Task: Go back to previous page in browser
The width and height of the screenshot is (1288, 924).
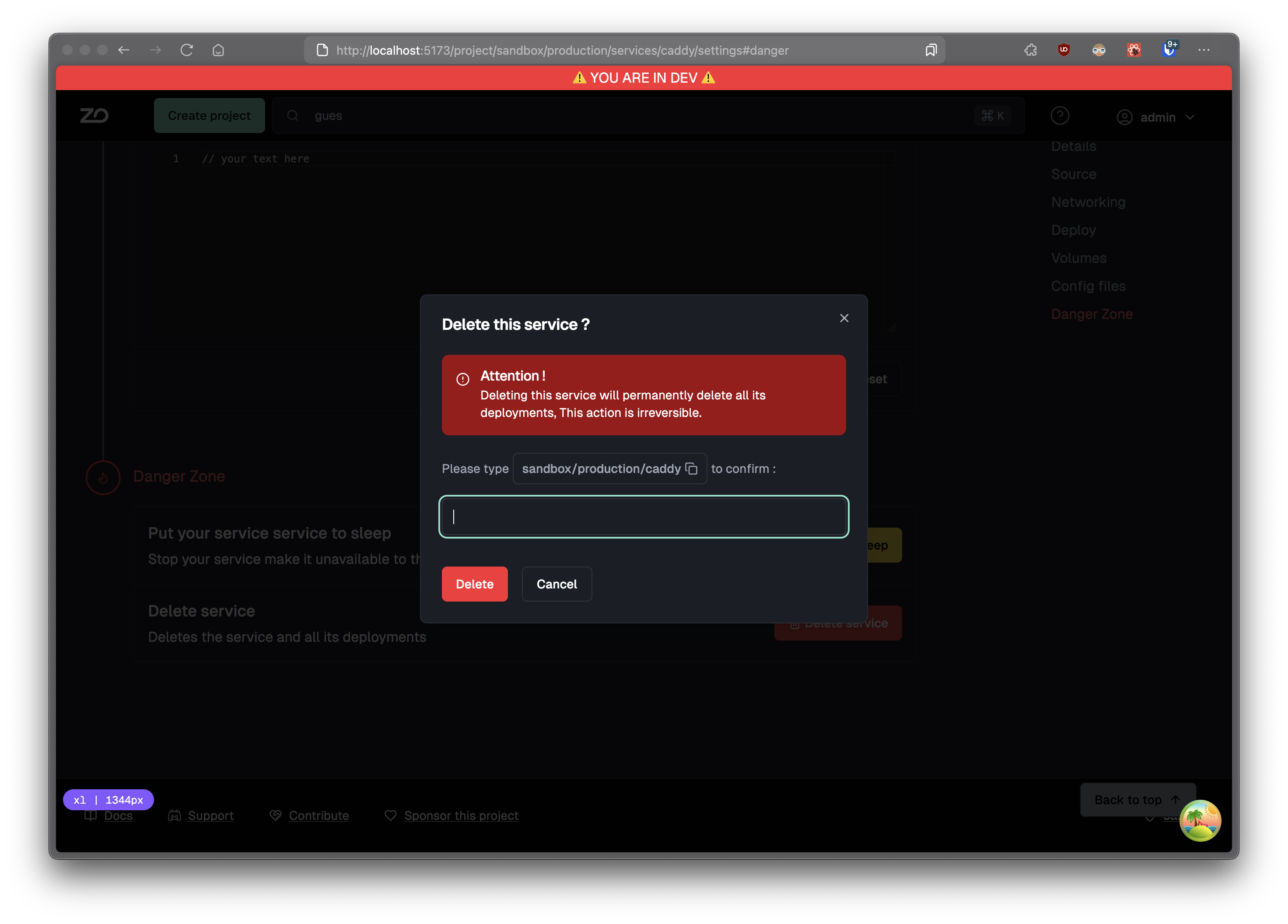Action: pyautogui.click(x=124, y=50)
